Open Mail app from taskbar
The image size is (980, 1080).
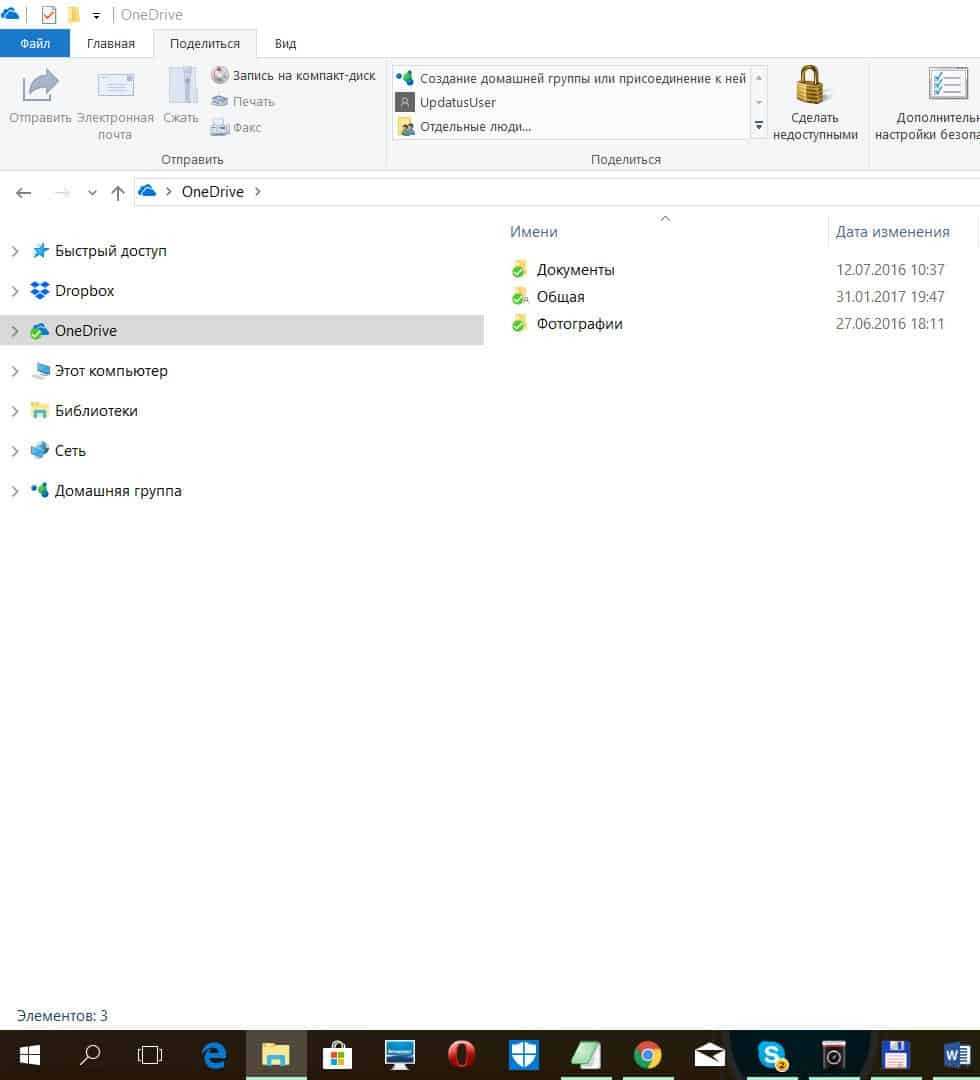pos(709,1055)
